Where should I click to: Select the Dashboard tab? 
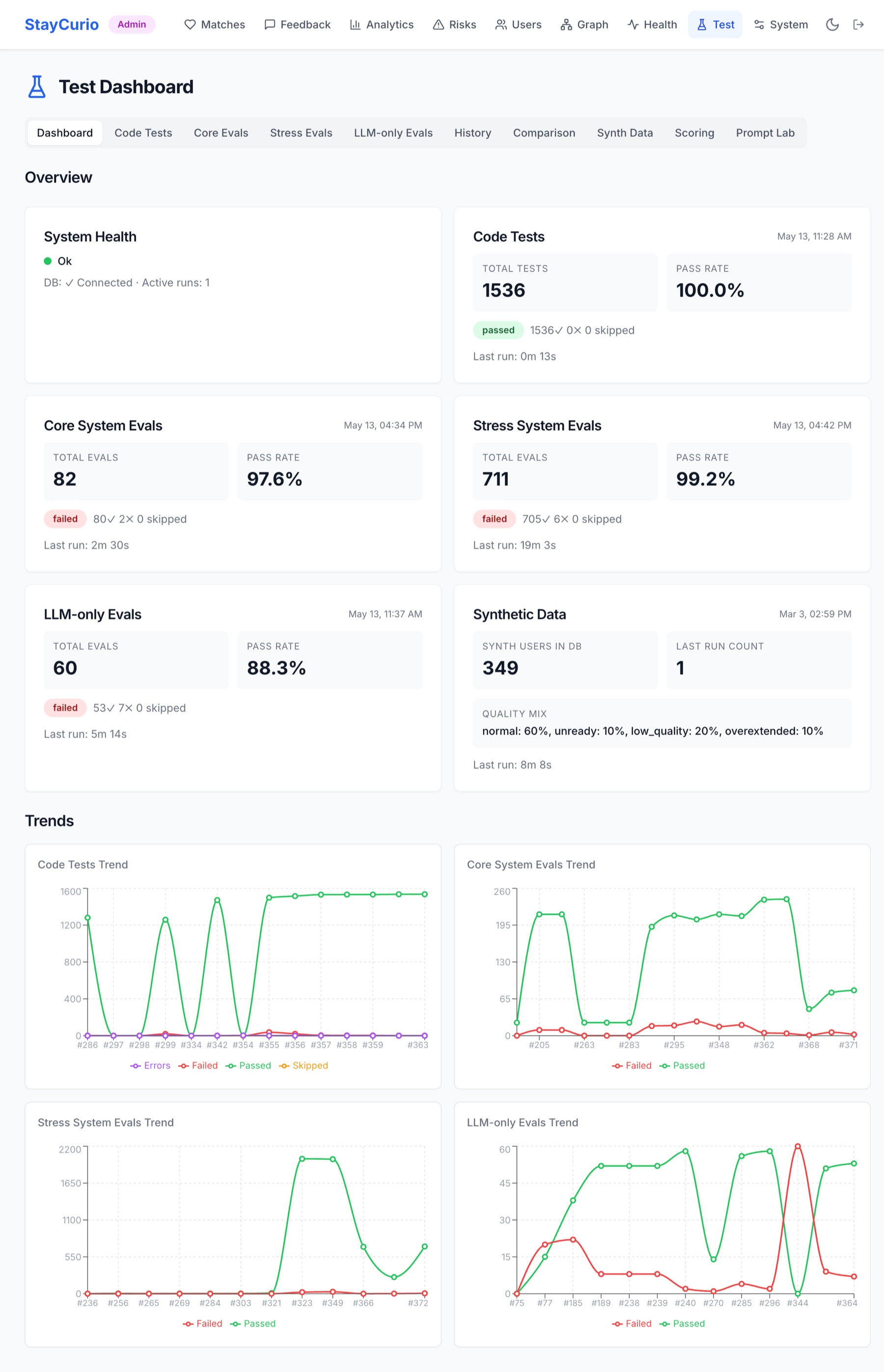[65, 133]
